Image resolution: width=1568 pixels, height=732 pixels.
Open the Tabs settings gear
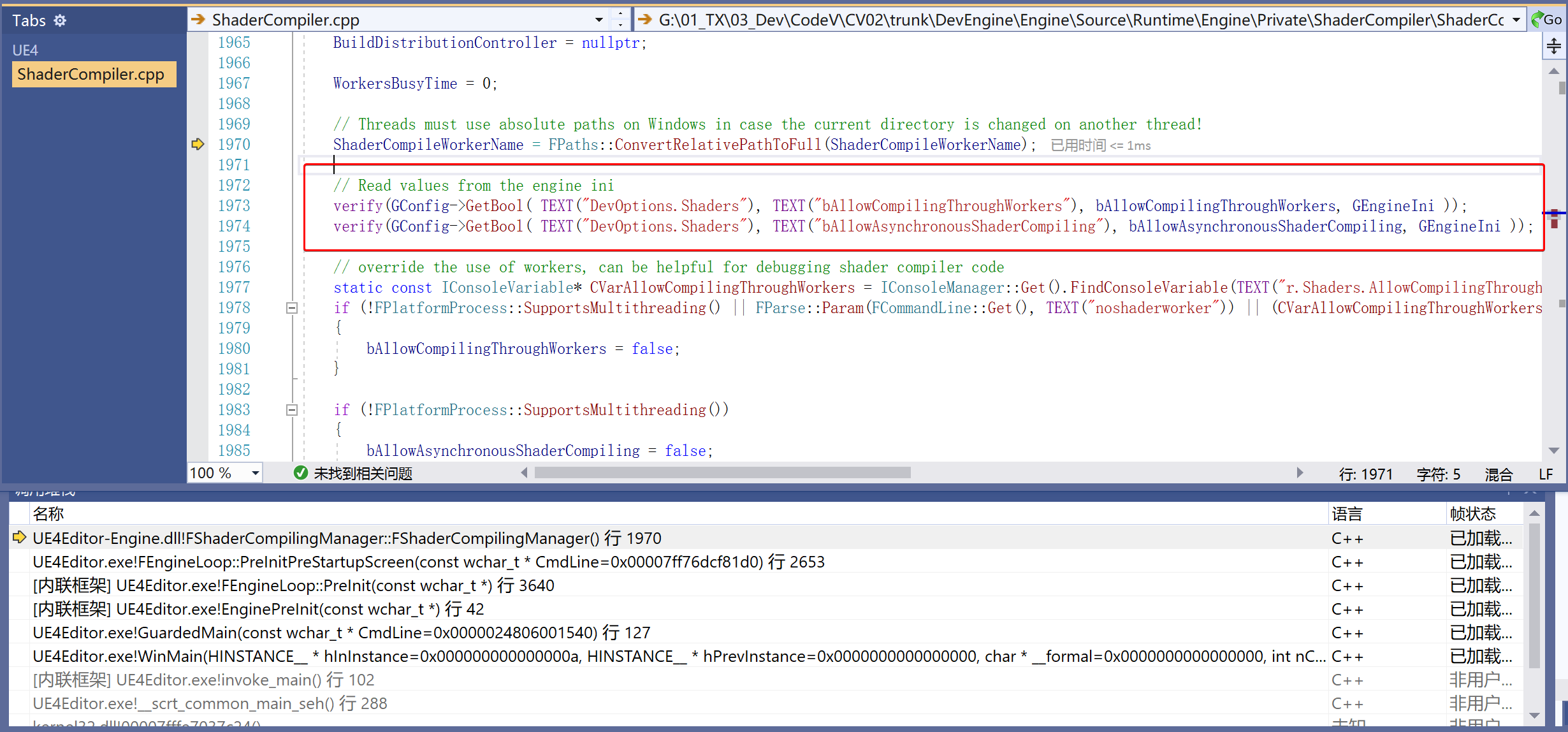pos(60,20)
